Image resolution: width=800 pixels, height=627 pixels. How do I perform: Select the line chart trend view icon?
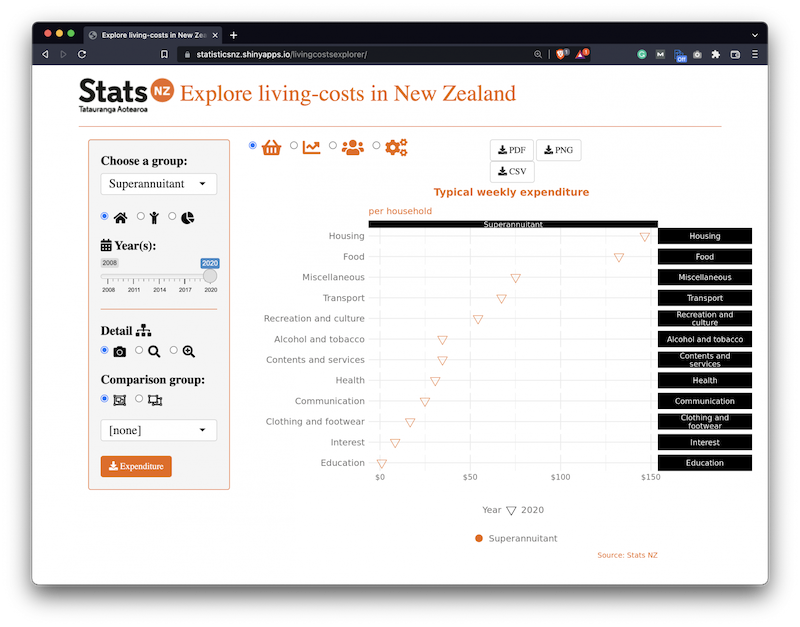pos(311,147)
